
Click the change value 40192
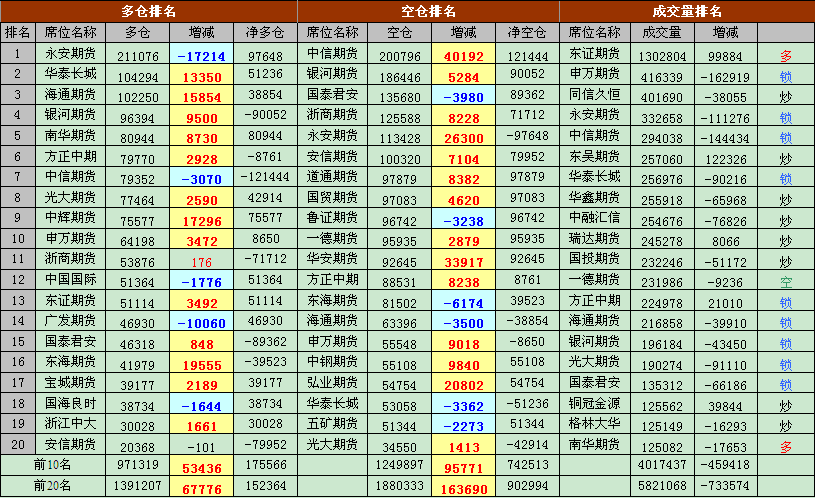pyautogui.click(x=464, y=56)
